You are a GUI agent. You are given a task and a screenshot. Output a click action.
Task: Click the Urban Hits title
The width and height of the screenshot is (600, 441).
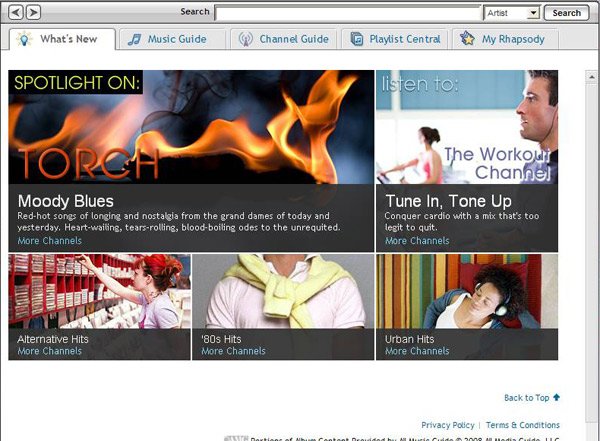click(409, 339)
